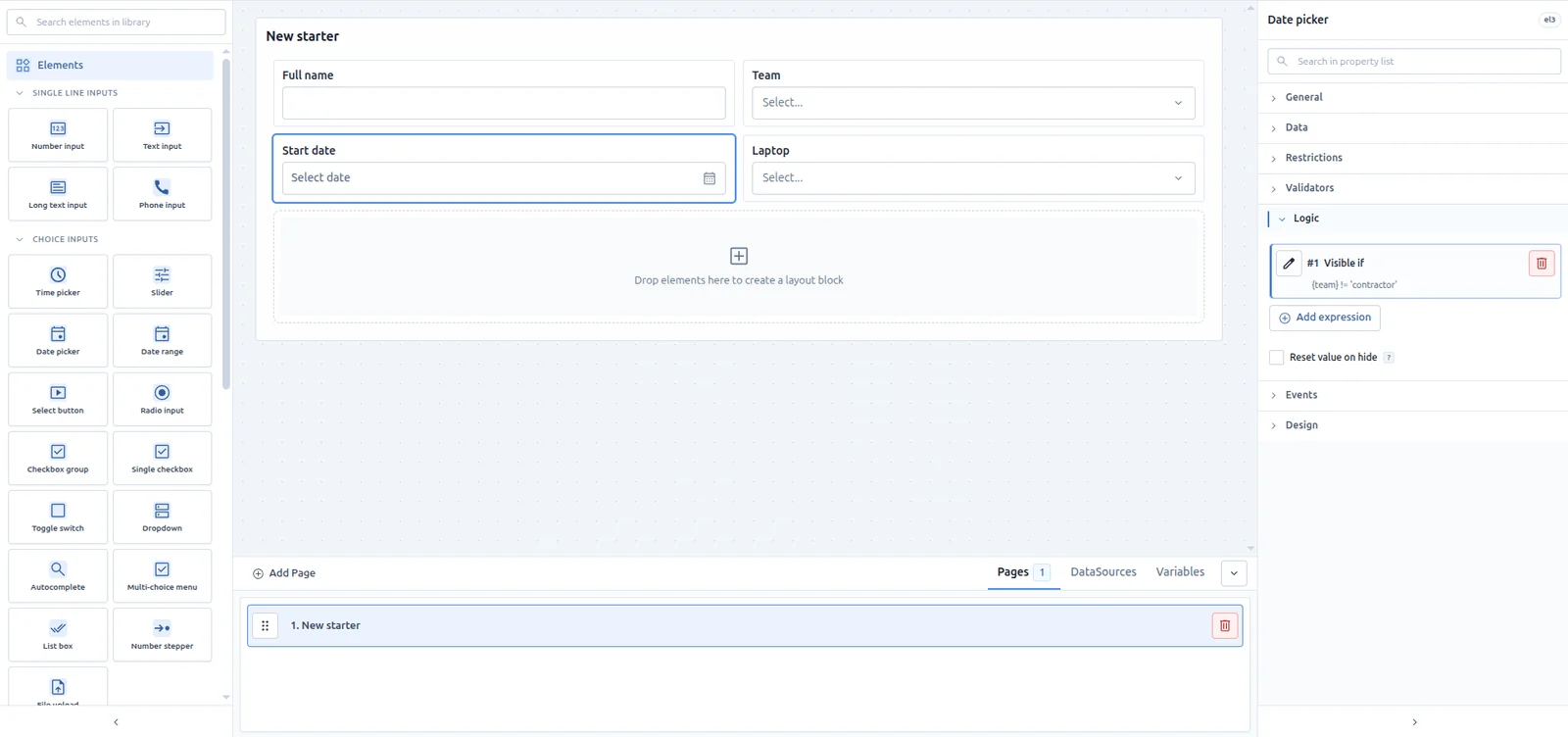The height and width of the screenshot is (737, 1568).
Task: Switch to the Variables tab
Action: [1180, 572]
